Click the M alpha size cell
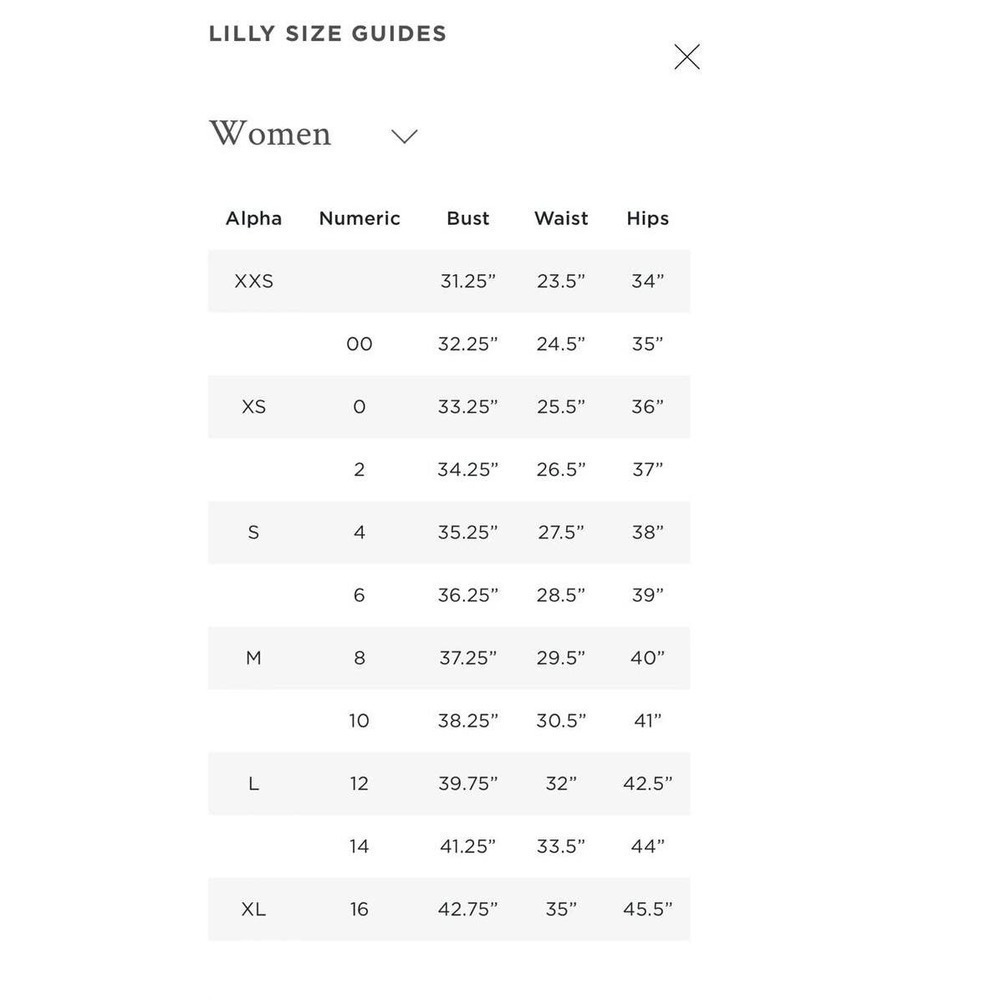The image size is (1000, 1000). tap(253, 658)
